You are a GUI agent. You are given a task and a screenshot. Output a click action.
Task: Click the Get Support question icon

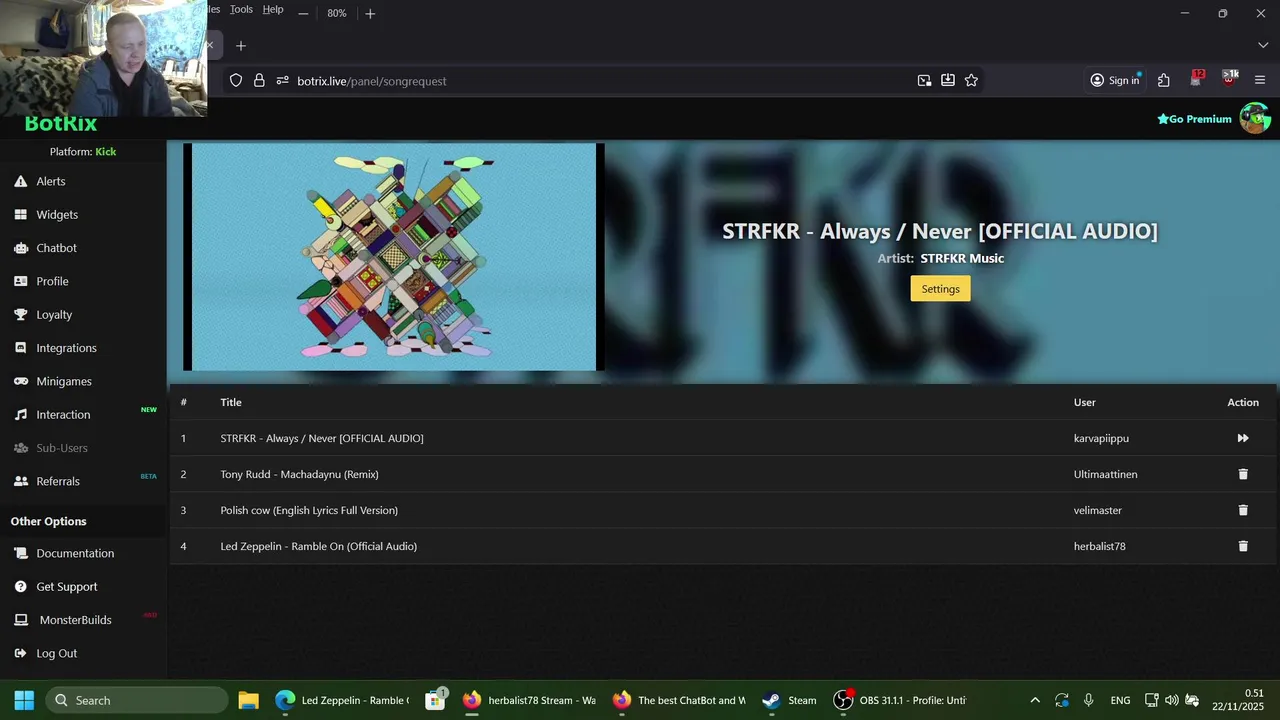coord(20,586)
